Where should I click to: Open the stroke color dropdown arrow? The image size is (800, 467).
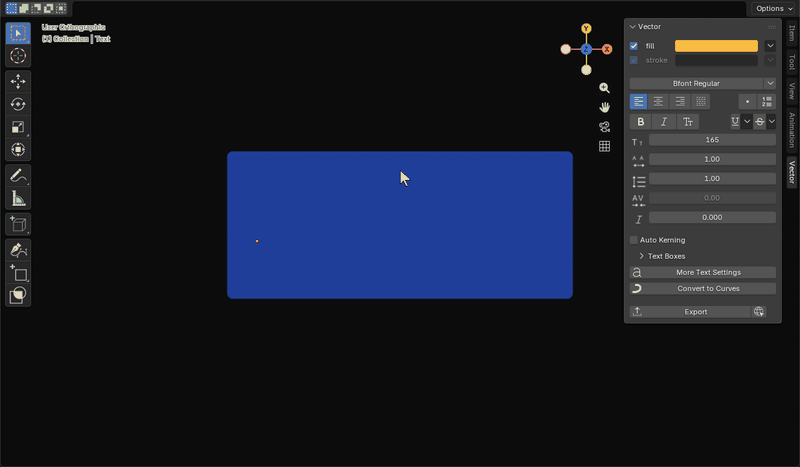770,60
